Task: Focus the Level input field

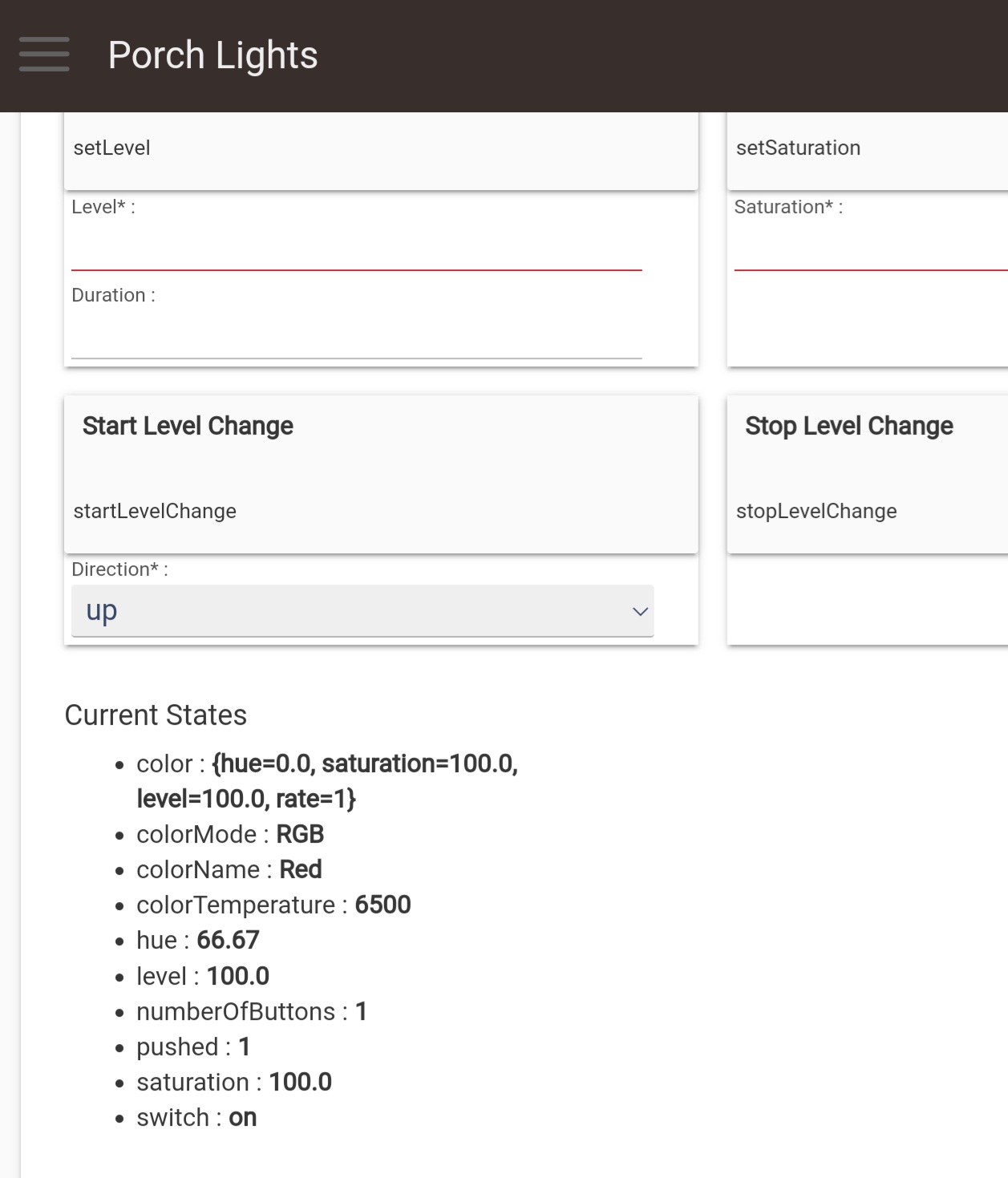Action: pos(356,249)
